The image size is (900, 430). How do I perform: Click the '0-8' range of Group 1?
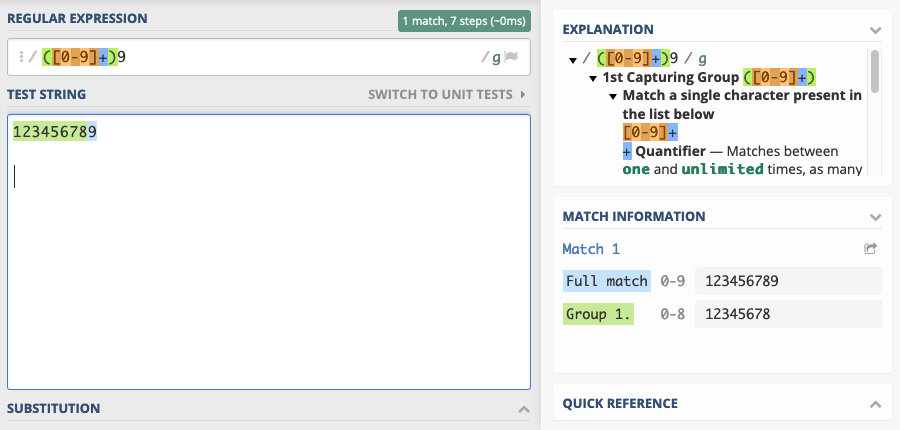(672, 314)
